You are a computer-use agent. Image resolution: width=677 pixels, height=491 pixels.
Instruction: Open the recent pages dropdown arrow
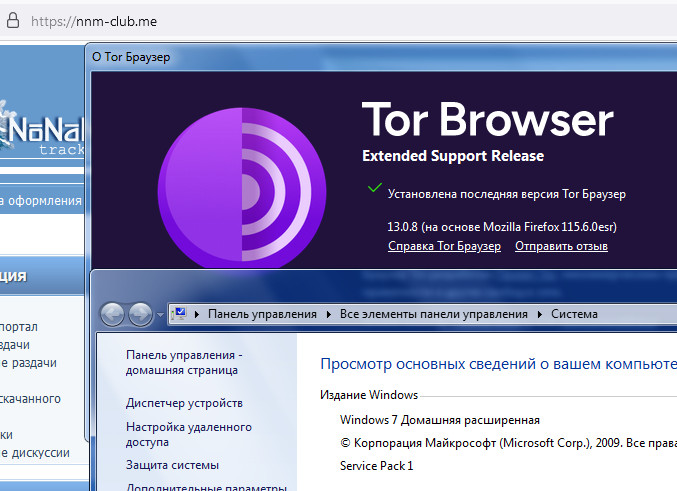pyautogui.click(x=160, y=315)
